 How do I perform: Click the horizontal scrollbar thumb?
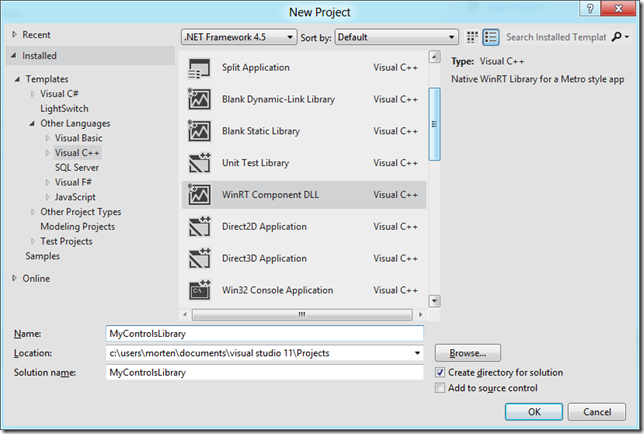click(302, 315)
